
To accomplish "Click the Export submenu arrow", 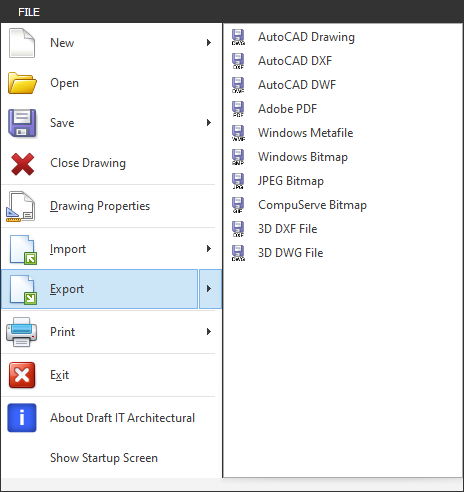I will 210,289.
